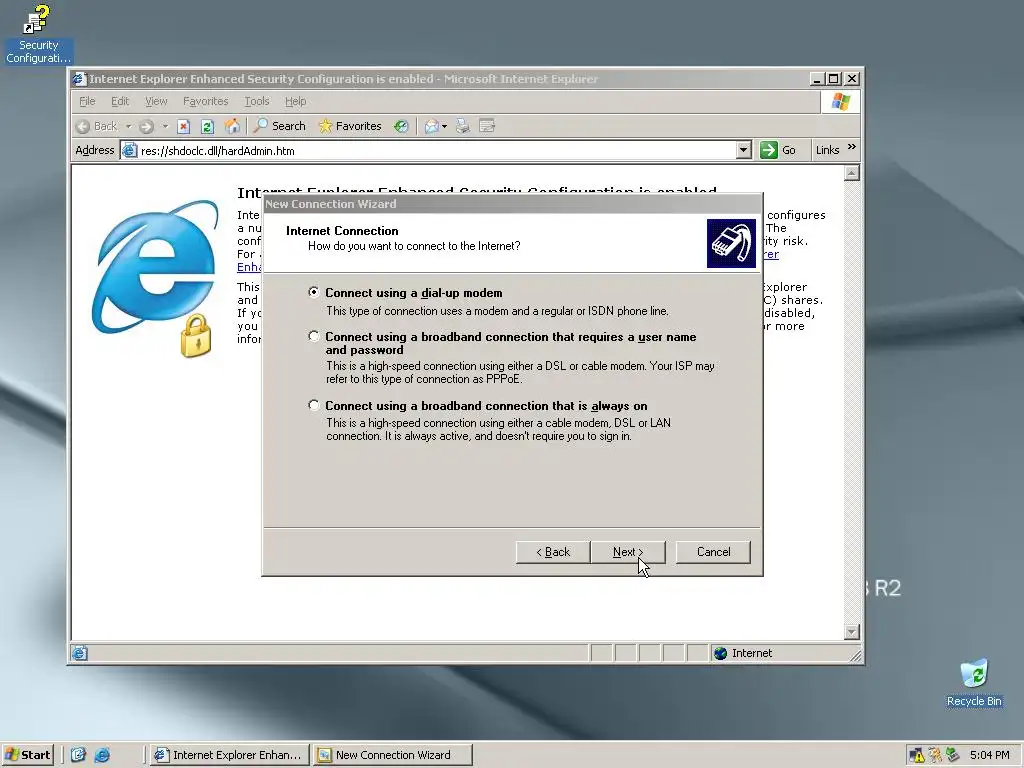This screenshot has width=1024, height=768.
Task: Expand the address bar dropdown list
Action: (x=743, y=151)
